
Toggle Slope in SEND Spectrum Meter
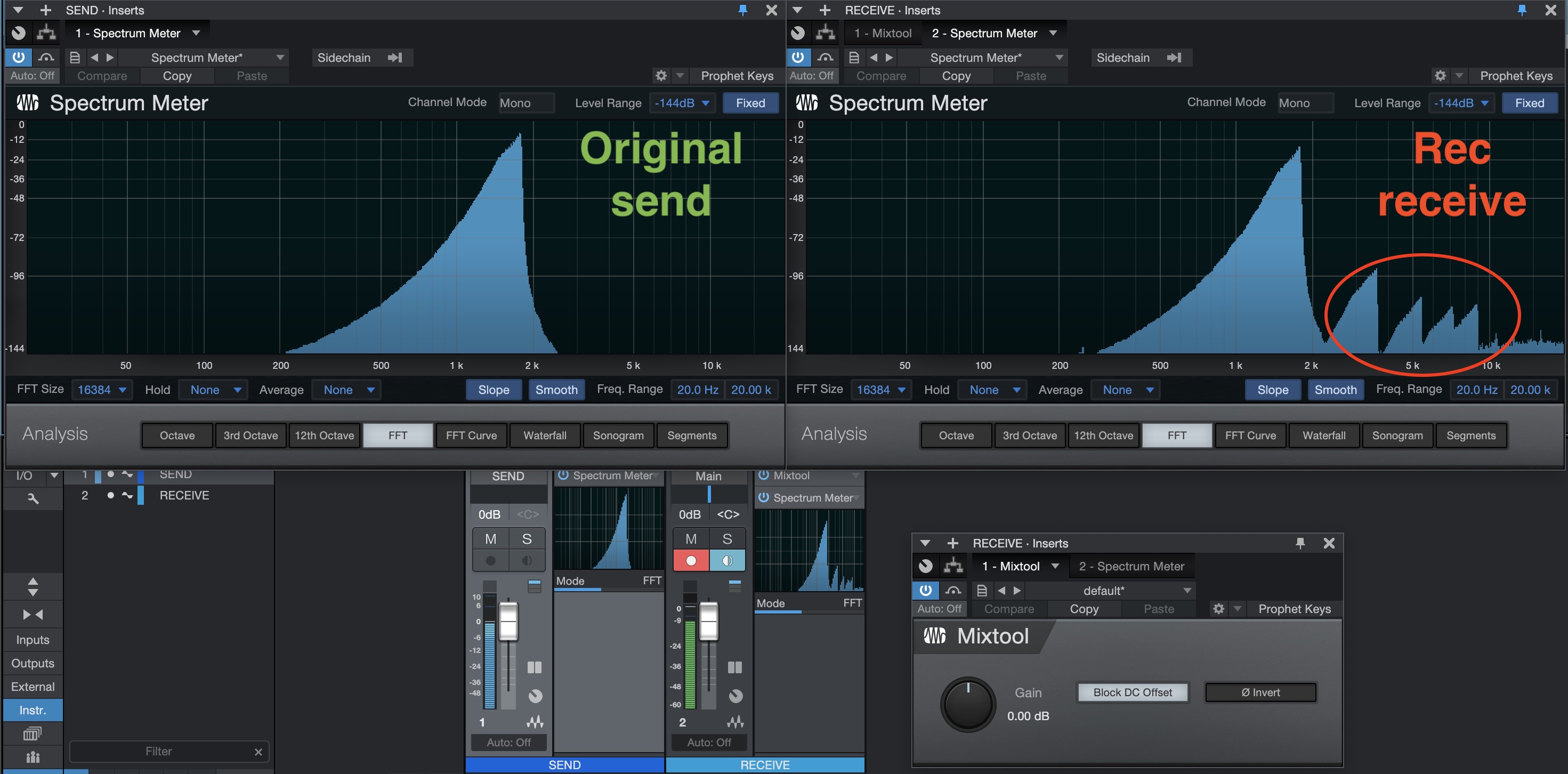click(494, 390)
